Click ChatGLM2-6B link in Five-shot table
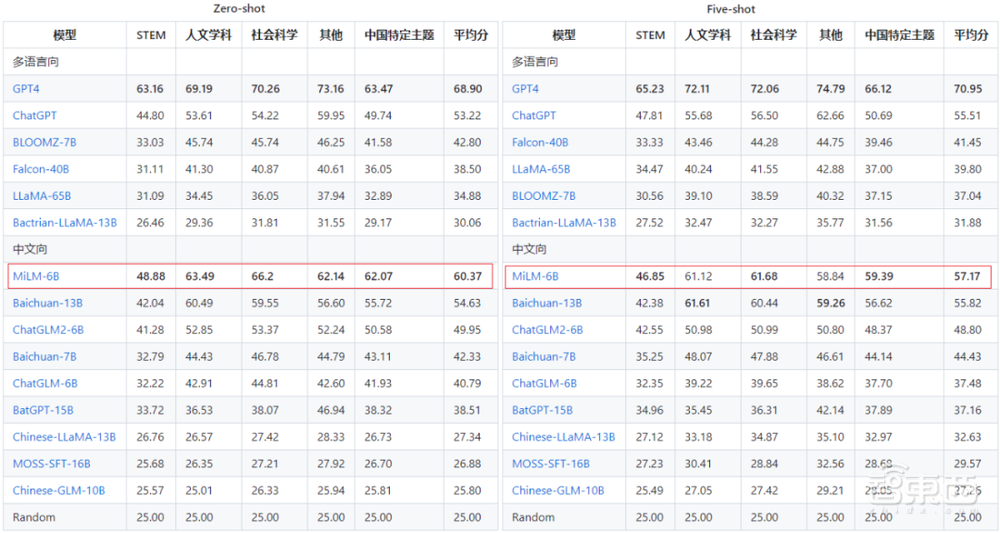The height and width of the screenshot is (533, 1000). pos(548,330)
